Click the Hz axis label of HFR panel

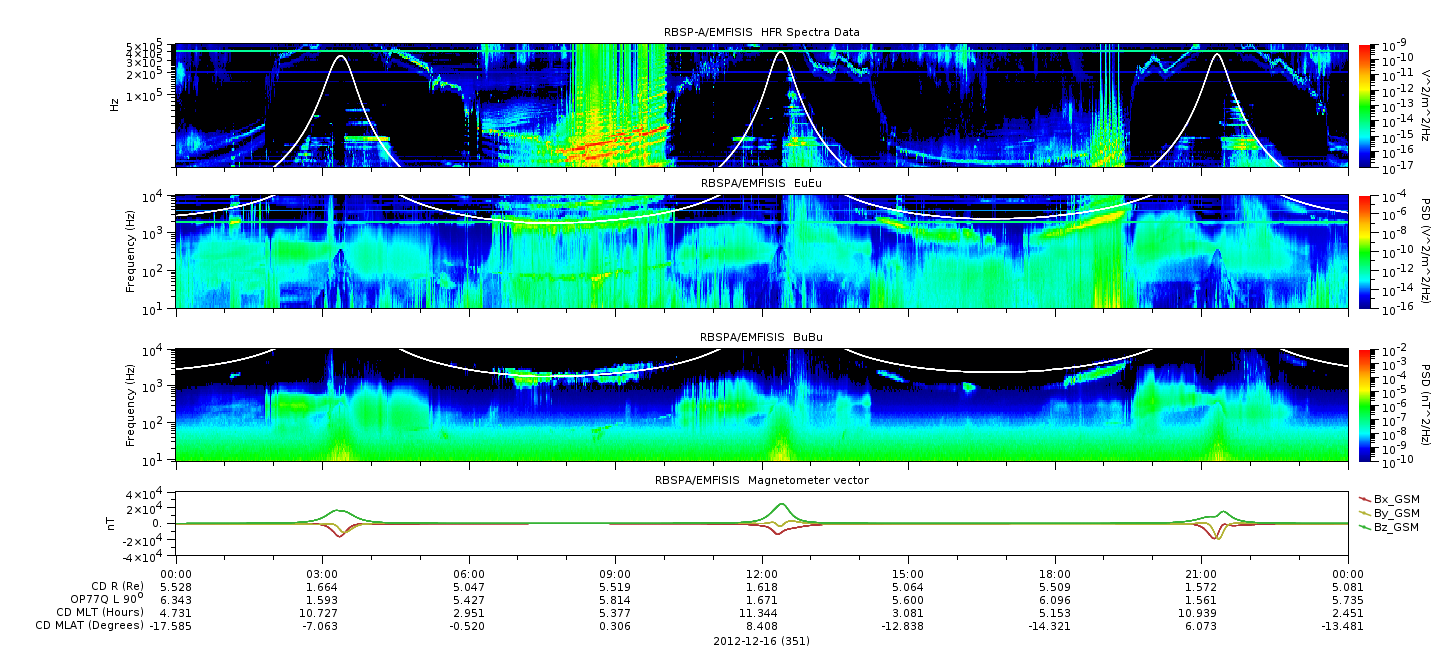[115, 102]
